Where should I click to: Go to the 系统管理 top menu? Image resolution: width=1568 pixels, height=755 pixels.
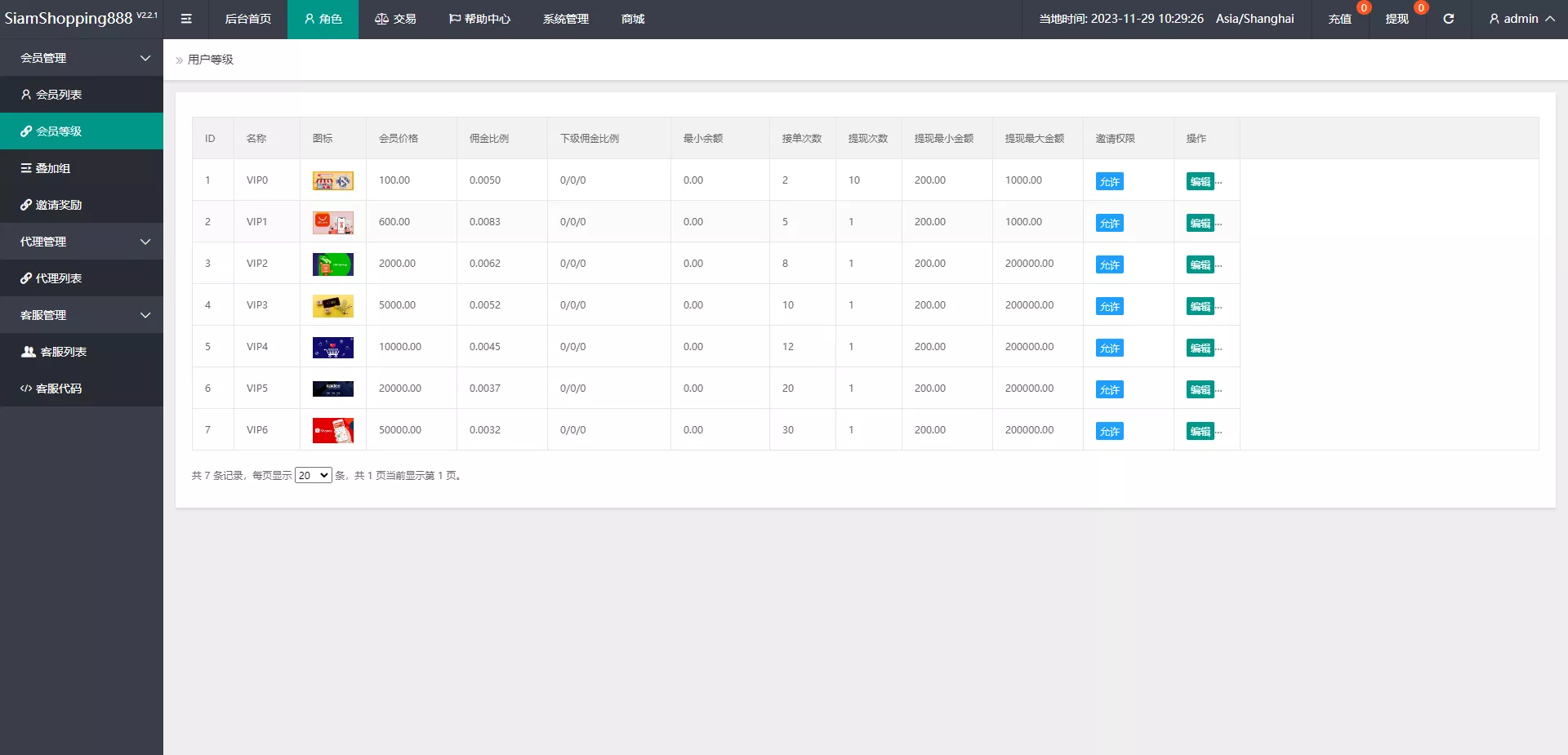565,19
